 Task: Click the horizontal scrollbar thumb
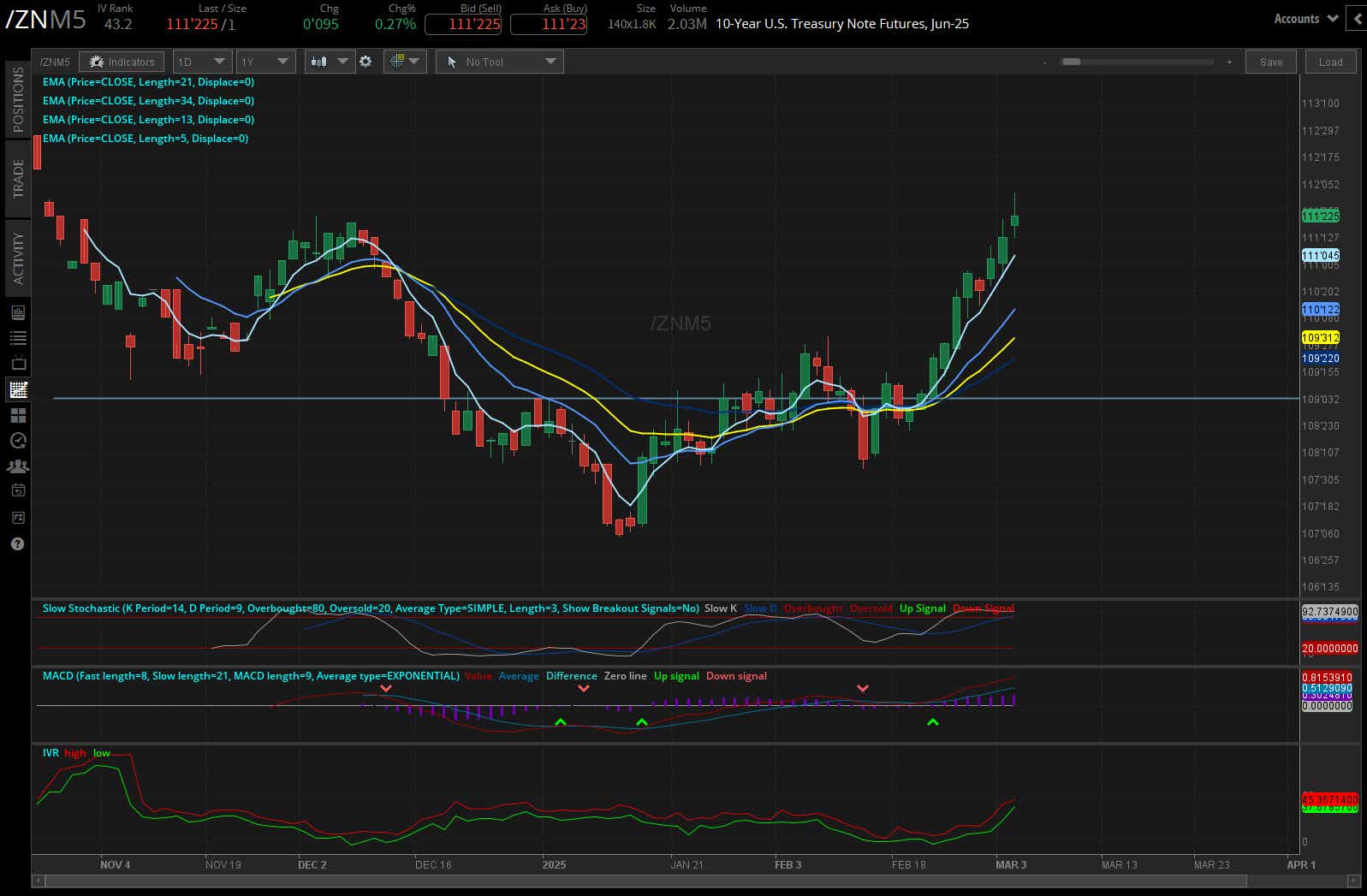coord(646,881)
